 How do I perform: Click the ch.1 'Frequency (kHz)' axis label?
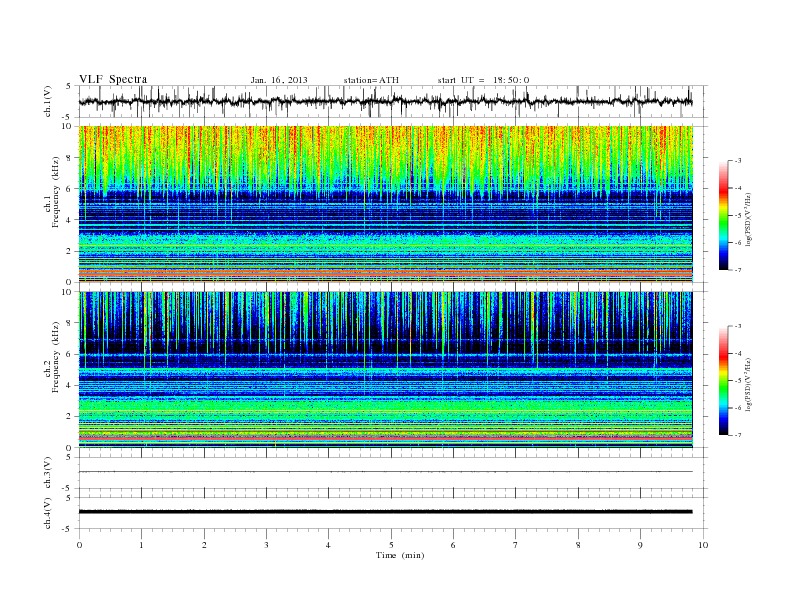click(x=56, y=192)
